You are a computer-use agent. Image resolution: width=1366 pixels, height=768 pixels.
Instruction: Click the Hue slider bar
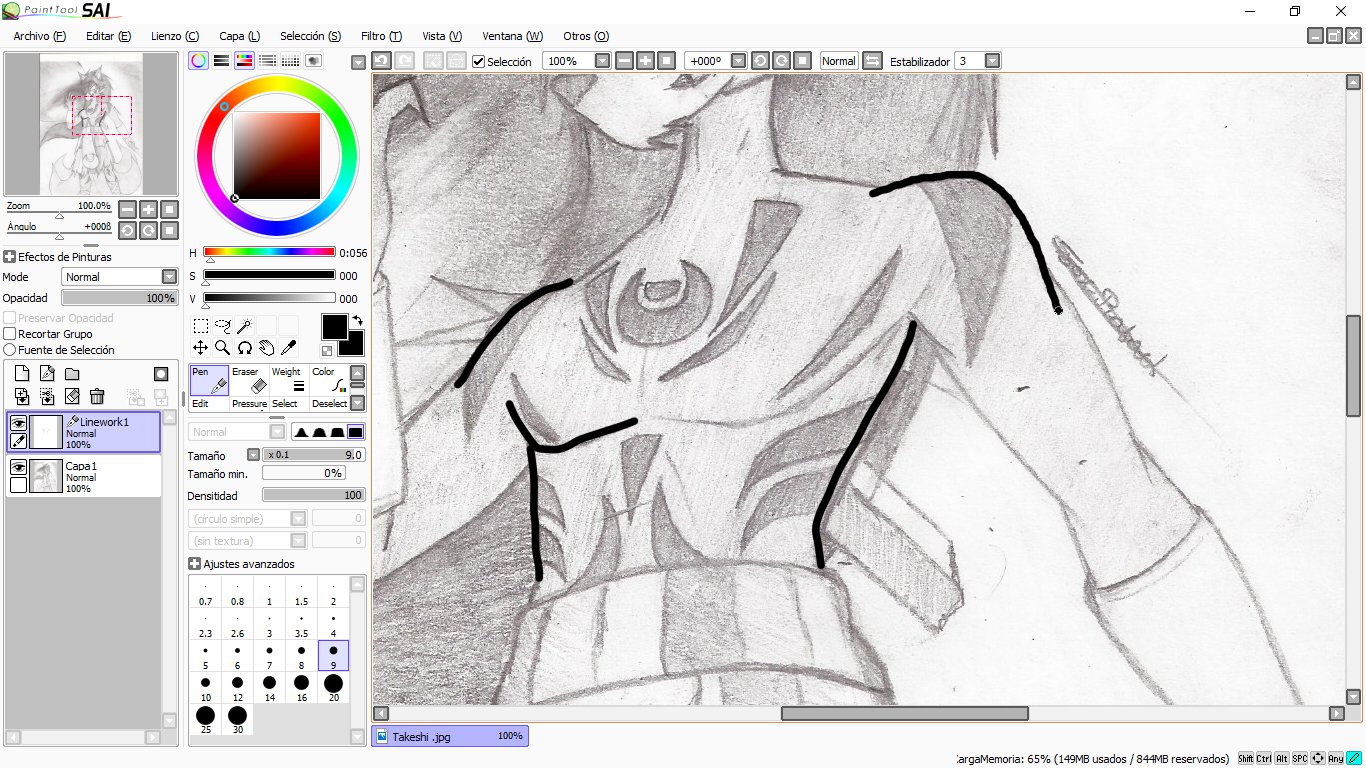pyautogui.click(x=269, y=252)
